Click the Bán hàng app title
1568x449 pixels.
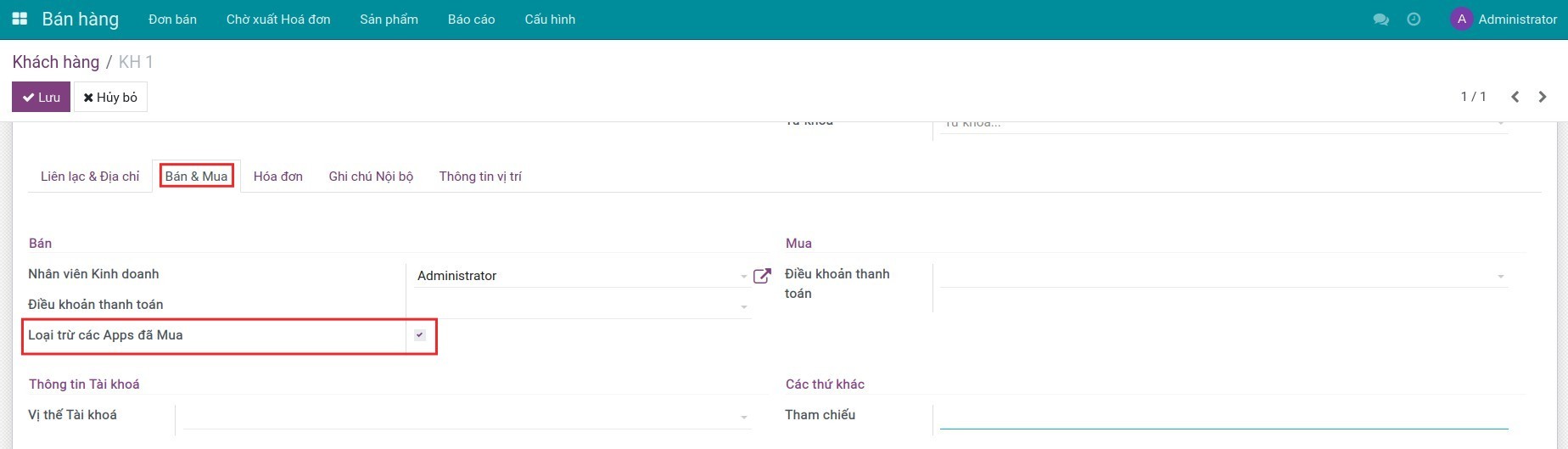(x=81, y=20)
